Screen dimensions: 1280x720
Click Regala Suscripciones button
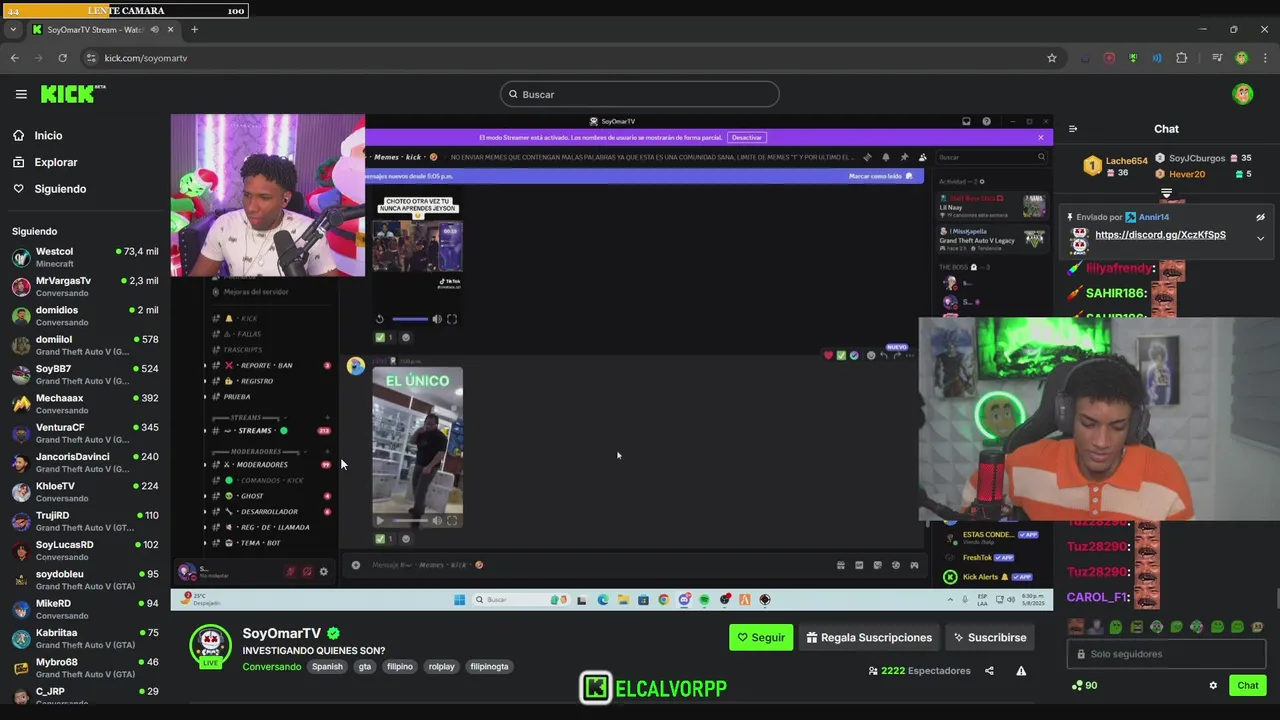(x=869, y=637)
